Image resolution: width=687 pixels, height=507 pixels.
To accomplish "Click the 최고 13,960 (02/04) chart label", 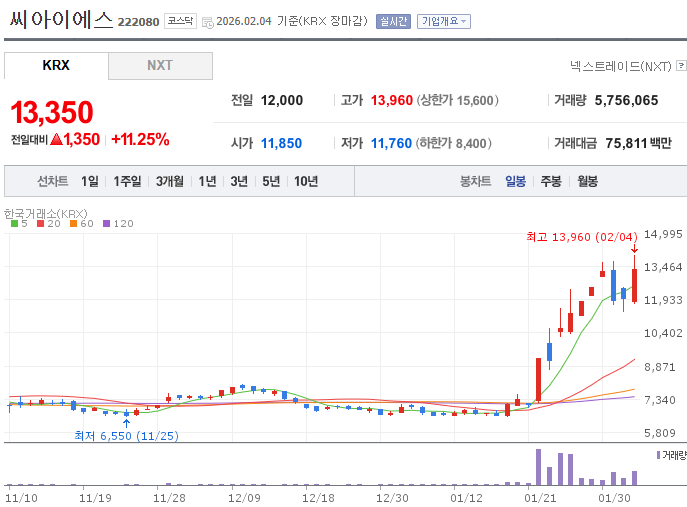I will pos(582,237).
